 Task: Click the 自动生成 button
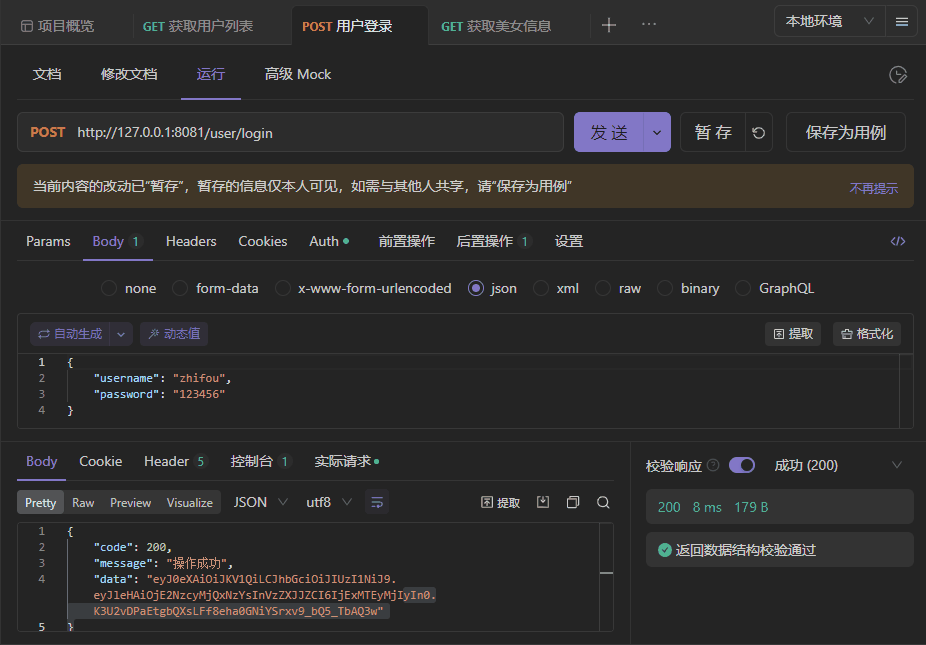[70, 334]
